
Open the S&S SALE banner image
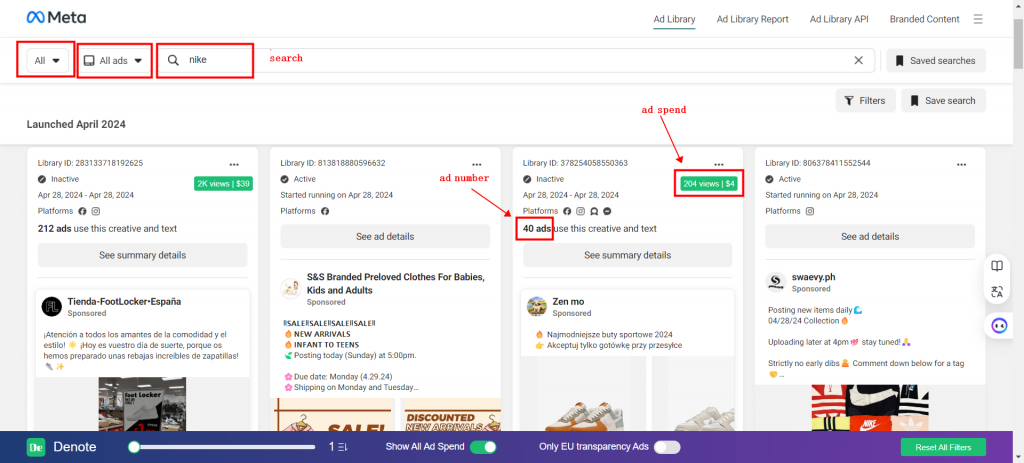point(332,415)
